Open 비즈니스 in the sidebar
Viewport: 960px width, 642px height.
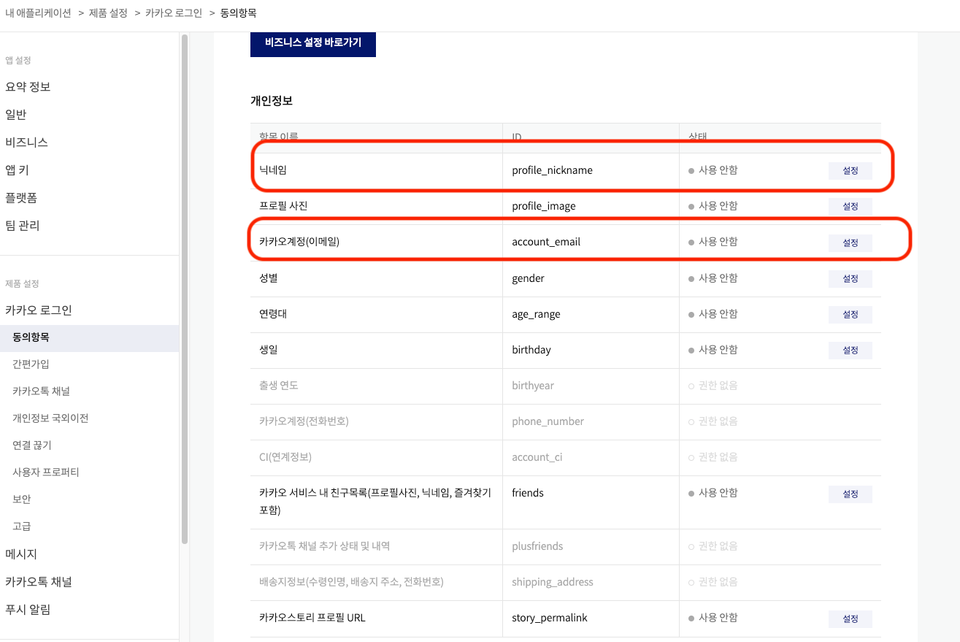[26, 142]
